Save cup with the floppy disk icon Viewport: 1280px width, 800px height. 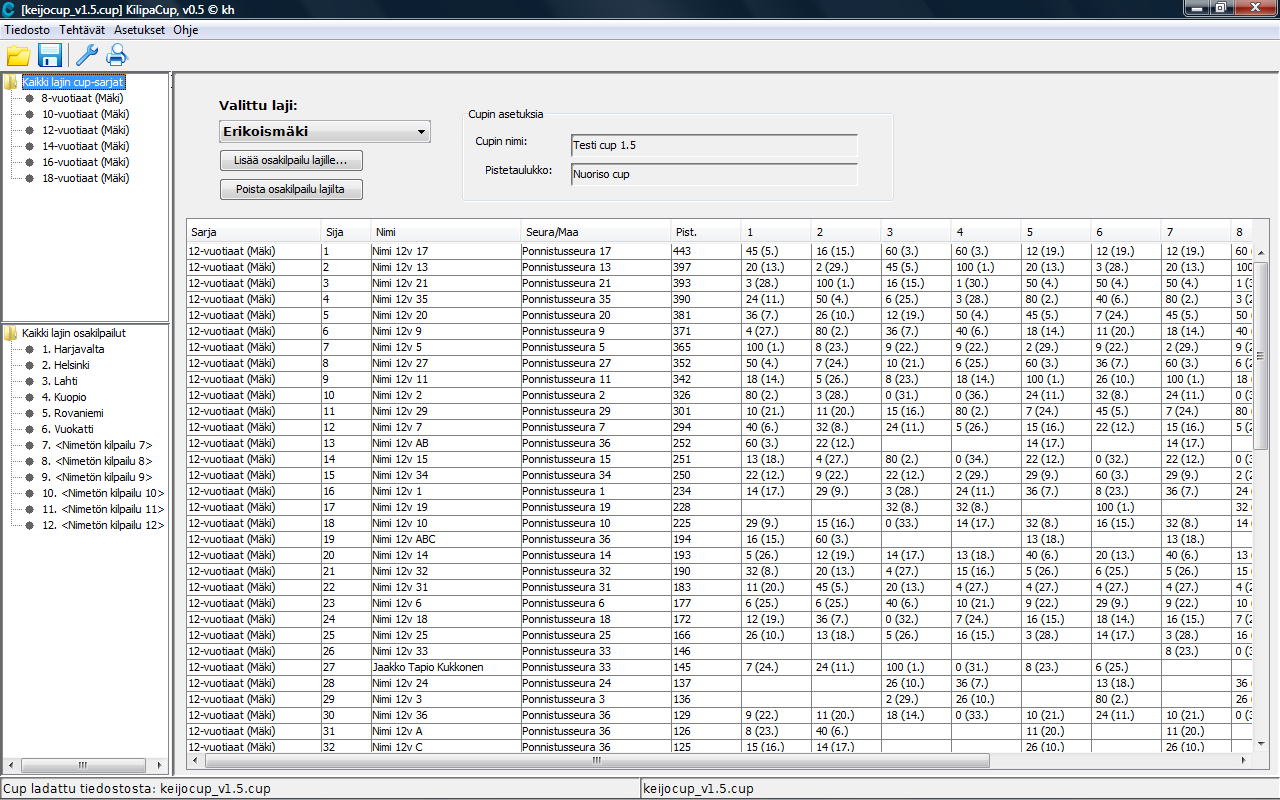50,56
